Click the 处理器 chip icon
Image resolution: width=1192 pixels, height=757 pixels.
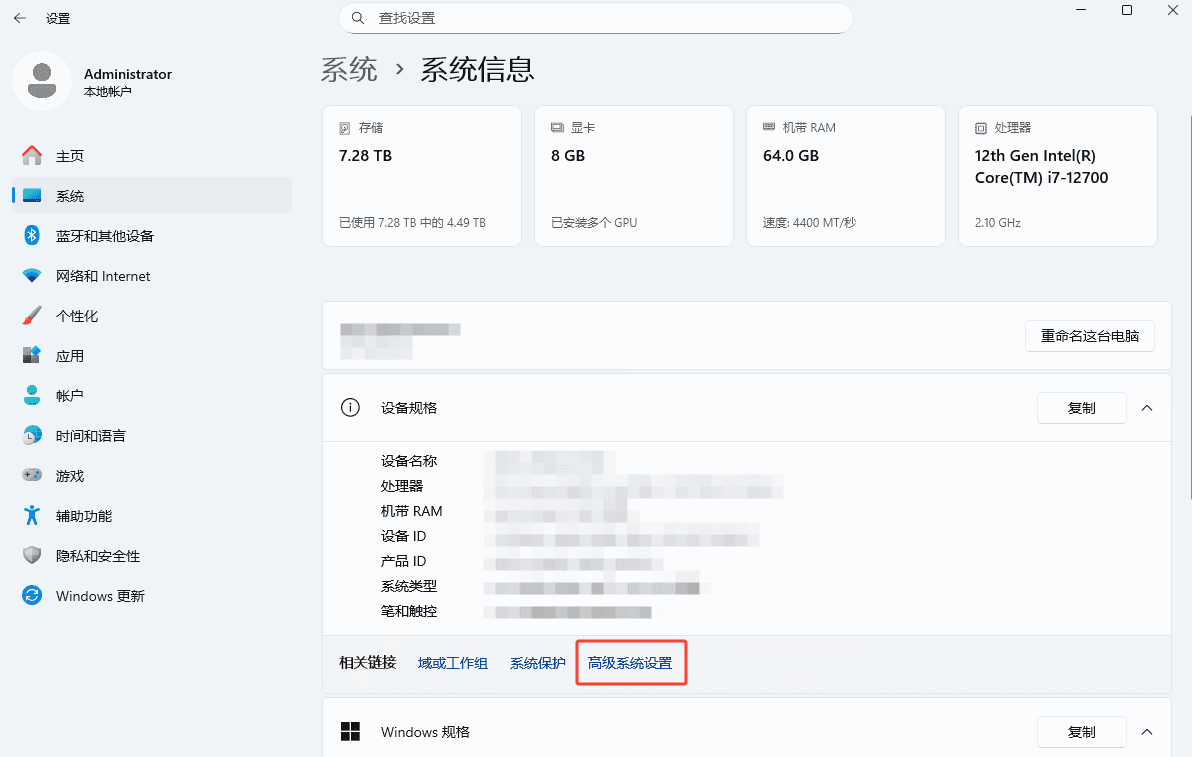(981, 128)
